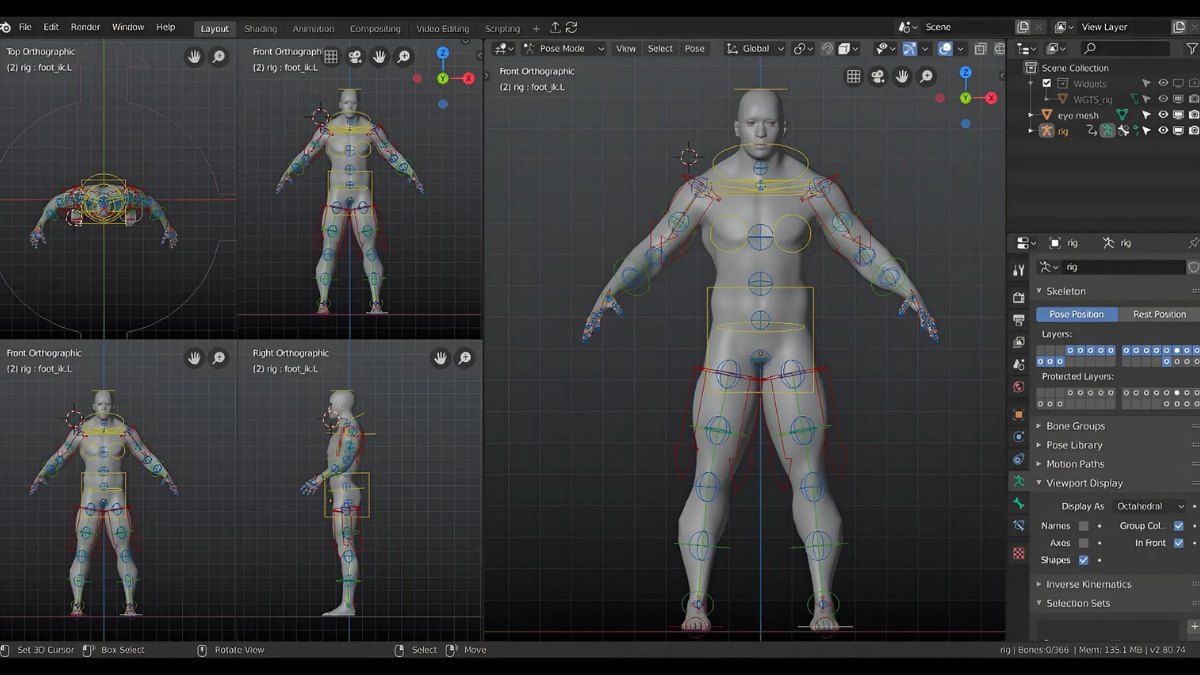Click the outliner search field
This screenshot has height=675, width=1200.
click(1125, 48)
